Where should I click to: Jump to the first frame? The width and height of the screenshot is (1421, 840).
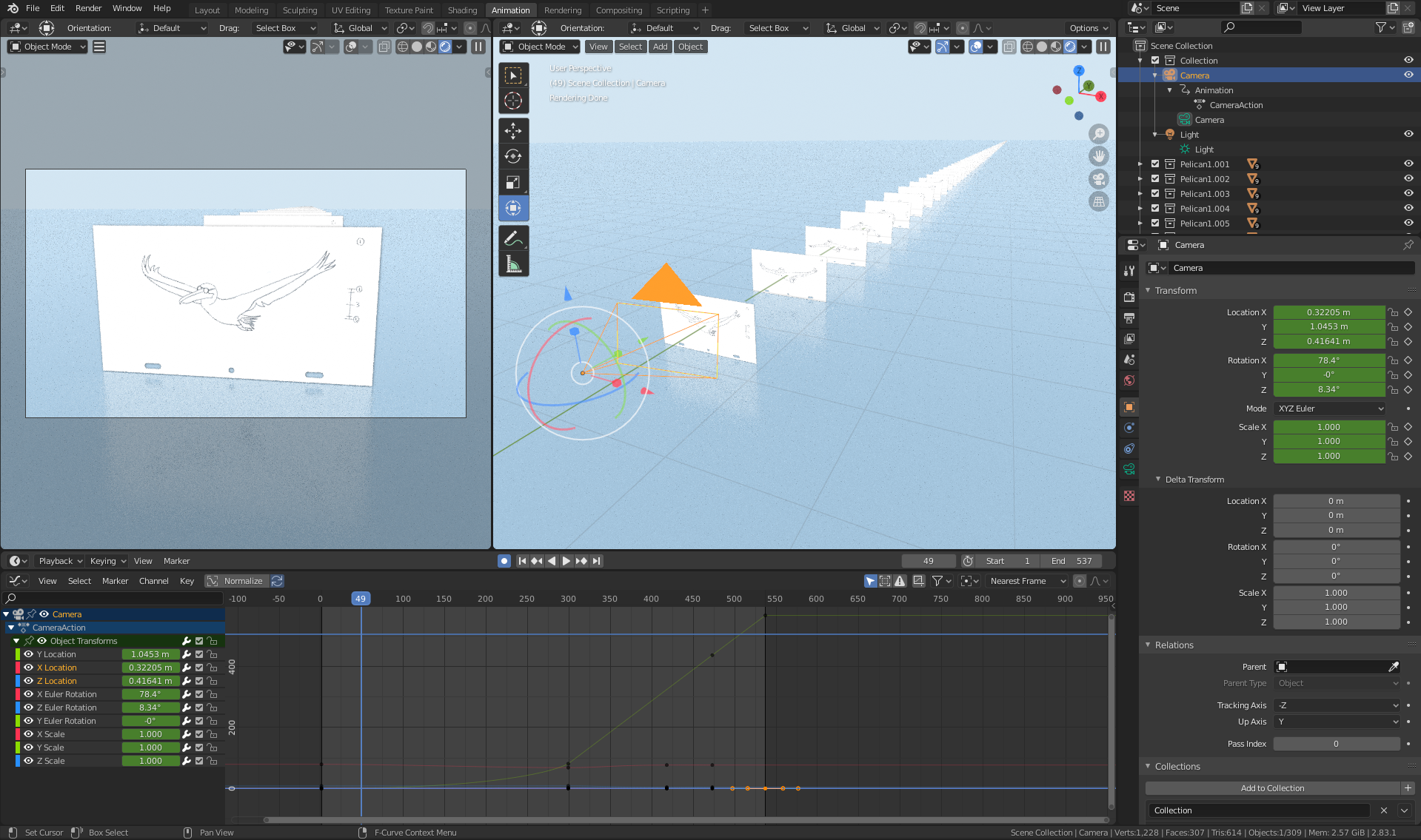(x=522, y=561)
